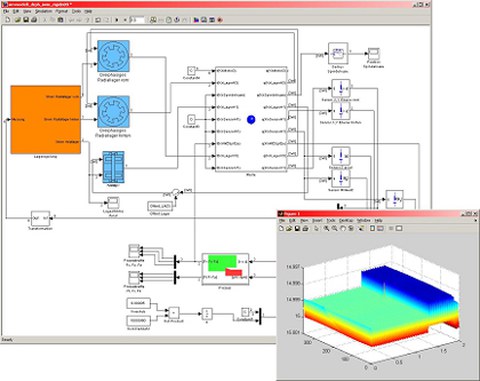Click the New model icon in Simulink toolbar
Viewport: 480px width, 381px height.
click(7, 20)
